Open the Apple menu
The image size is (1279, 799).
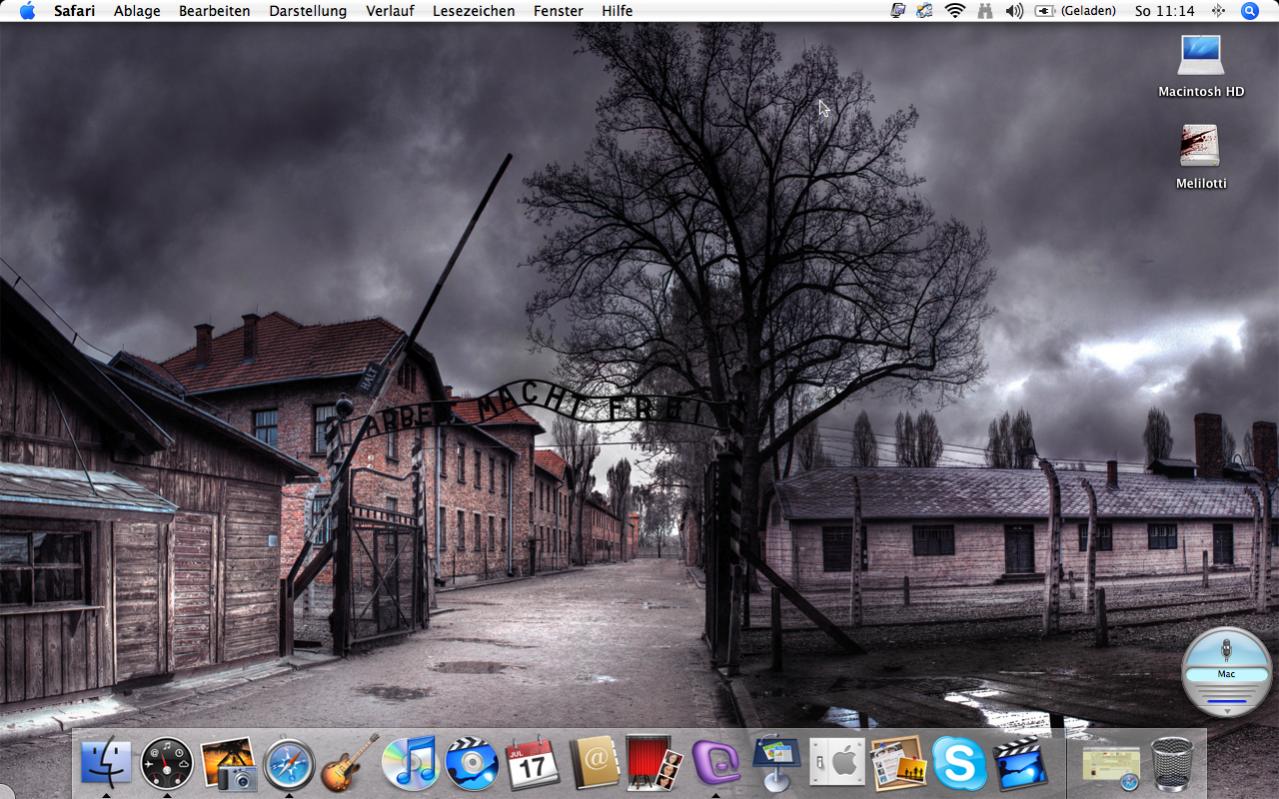tap(27, 11)
